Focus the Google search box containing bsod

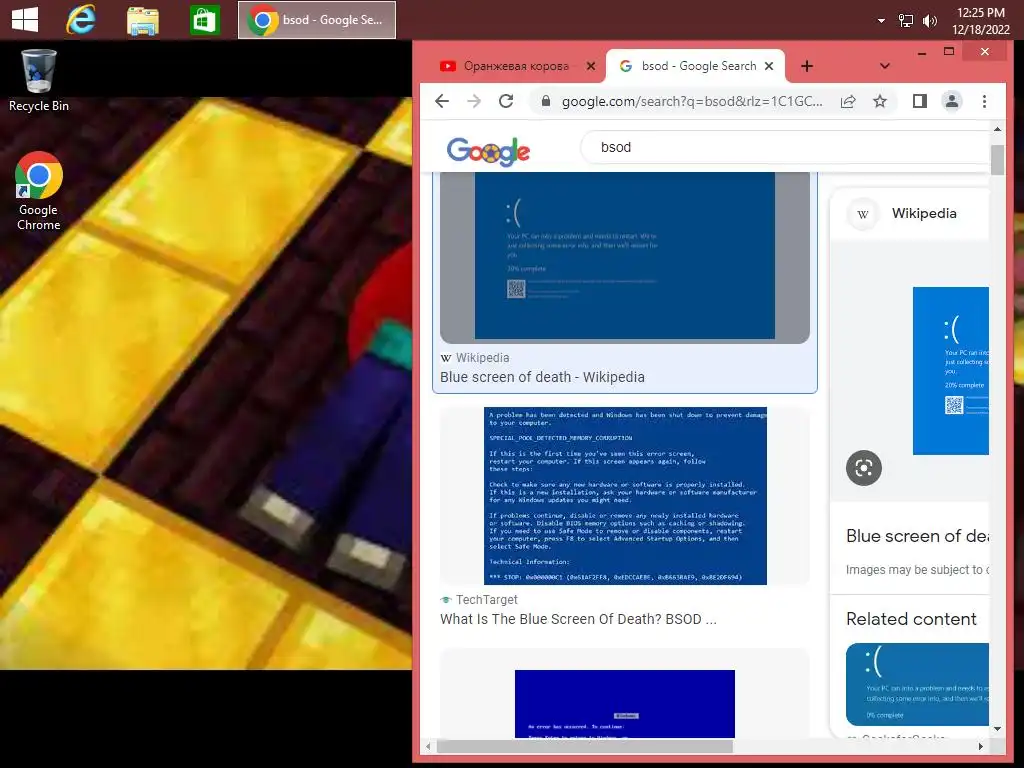(786, 147)
